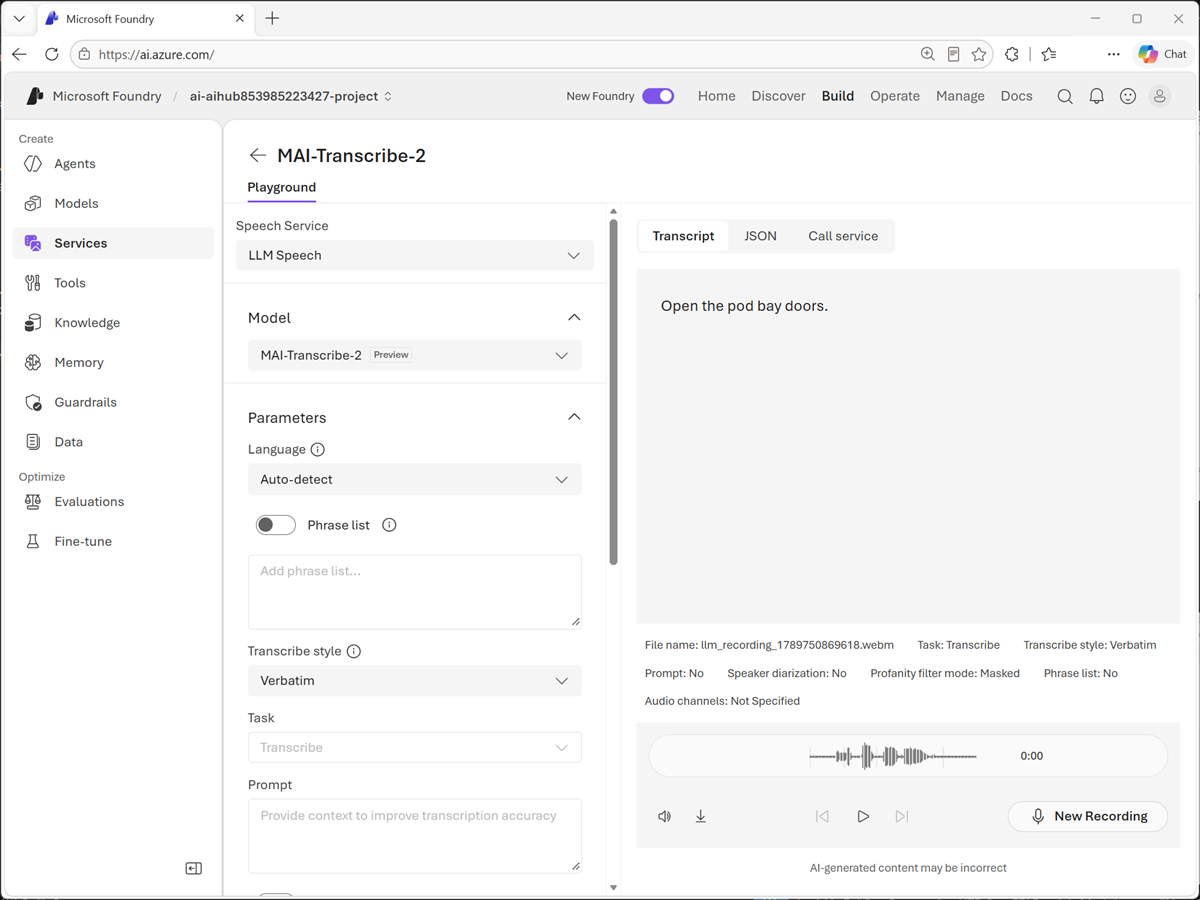Refresh the browser page
The height and width of the screenshot is (900, 1200).
coord(52,54)
